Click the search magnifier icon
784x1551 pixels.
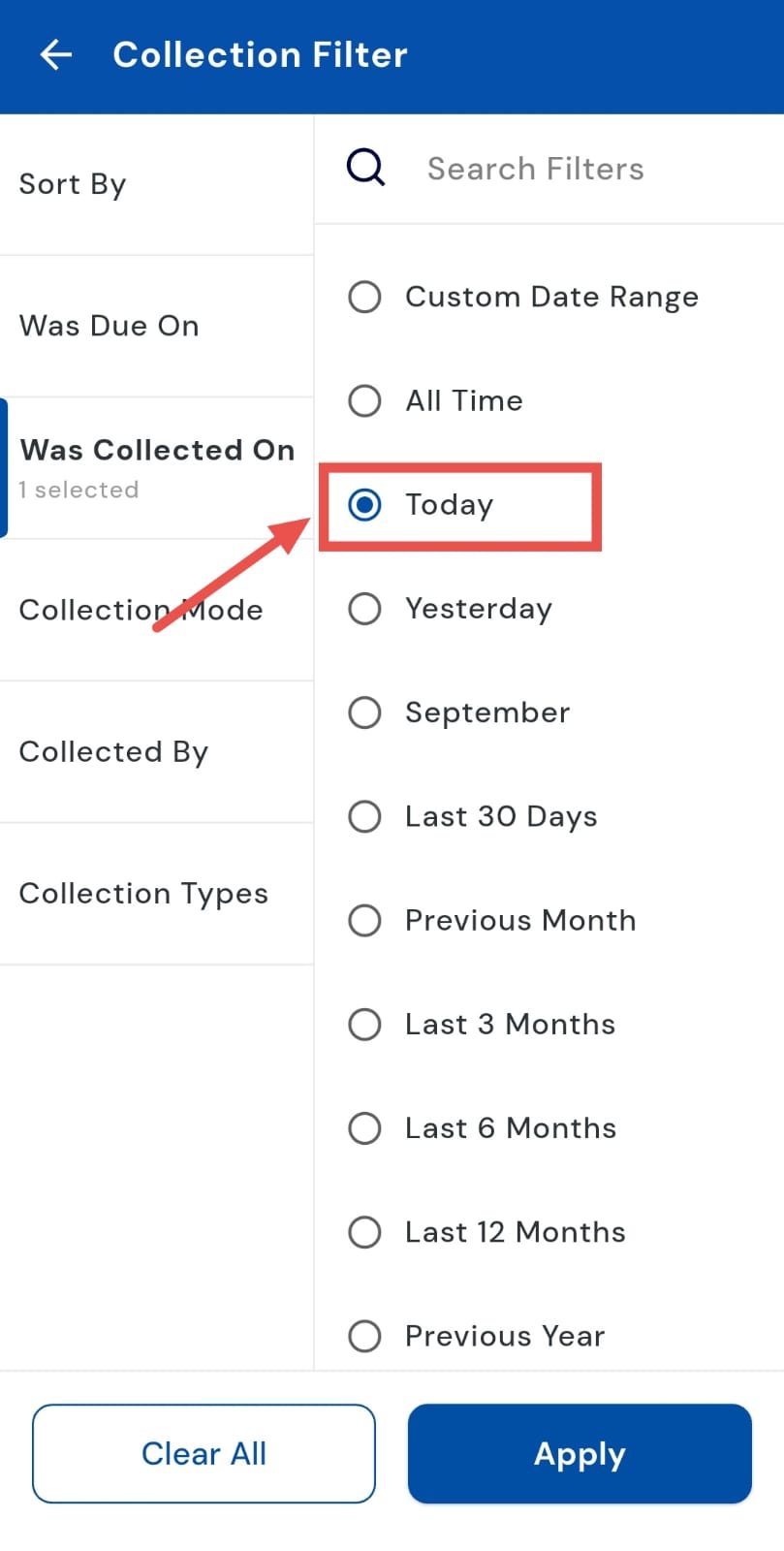pos(366,168)
